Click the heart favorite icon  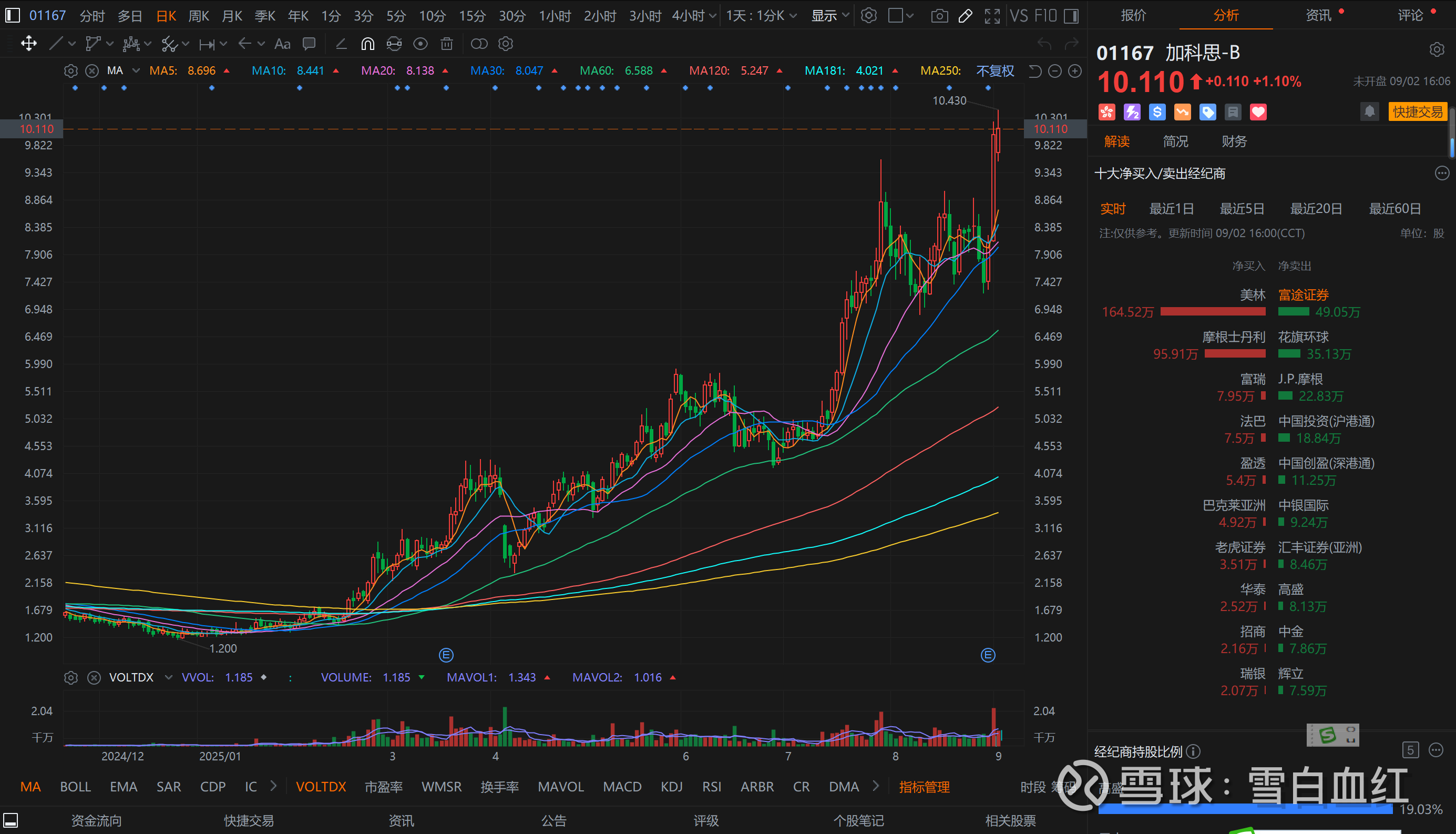click(1258, 113)
